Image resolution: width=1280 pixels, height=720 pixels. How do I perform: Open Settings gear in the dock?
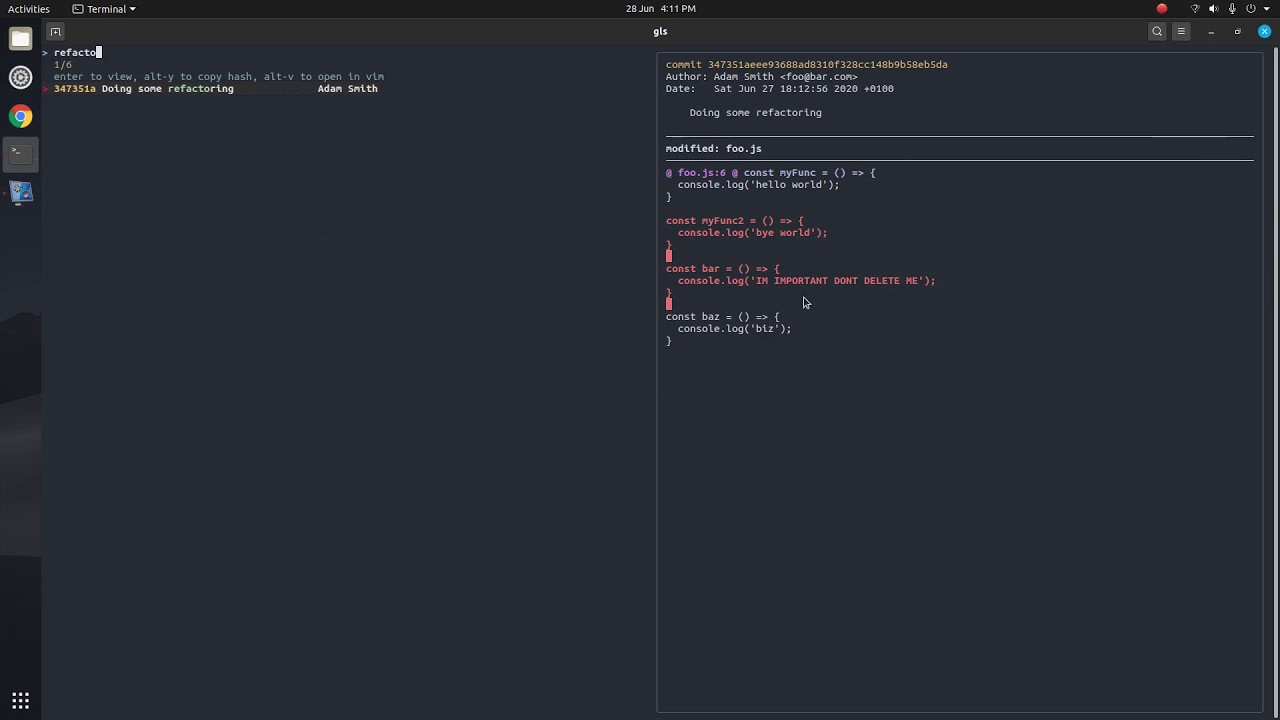(x=20, y=77)
